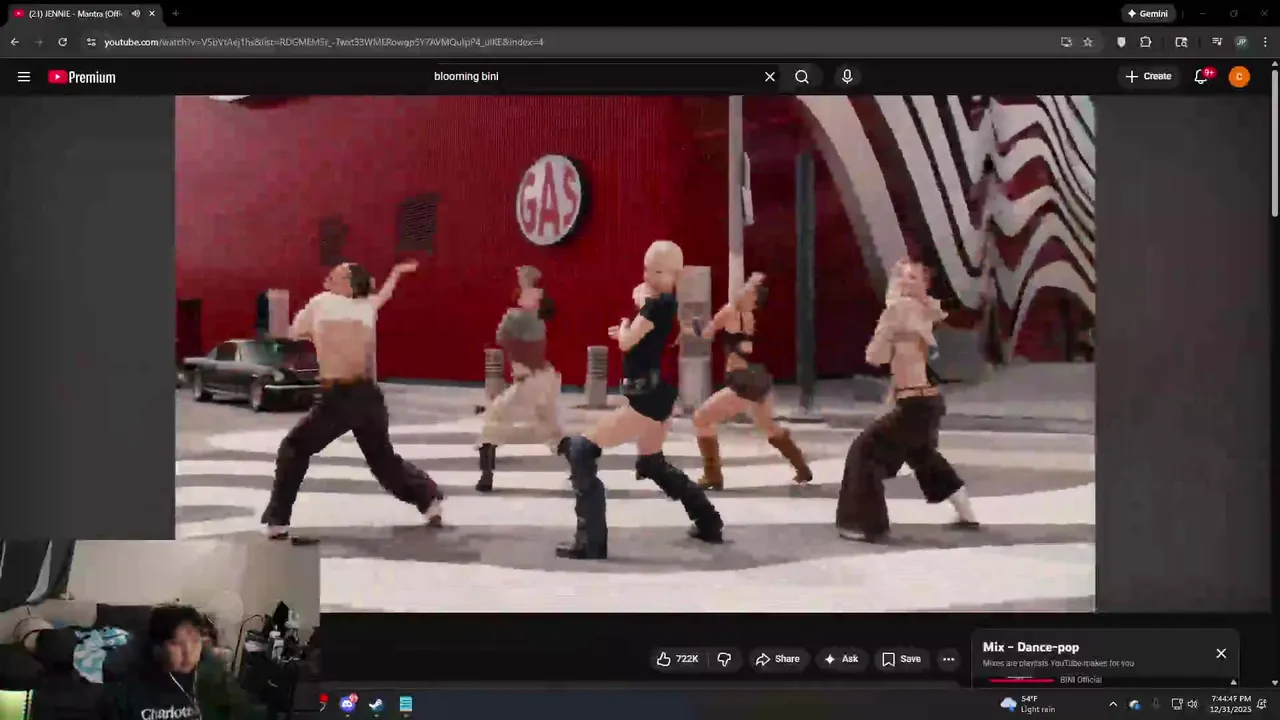Screen dimensions: 1280x720
Task: Open Gemini in Chrome
Action: 1148,14
